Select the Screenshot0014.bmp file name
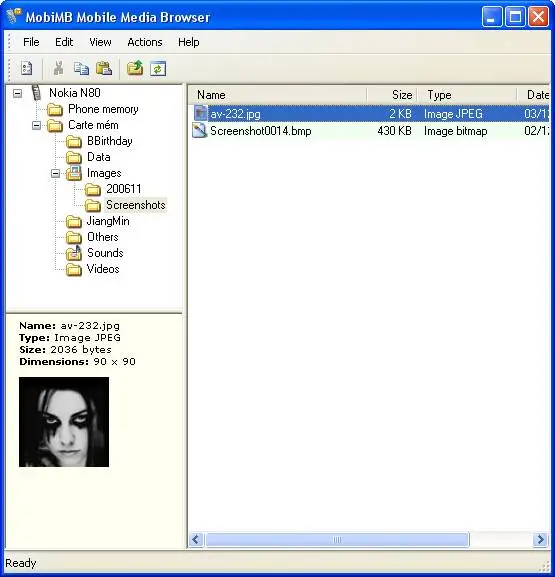The height and width of the screenshot is (577, 555). click(x=261, y=131)
